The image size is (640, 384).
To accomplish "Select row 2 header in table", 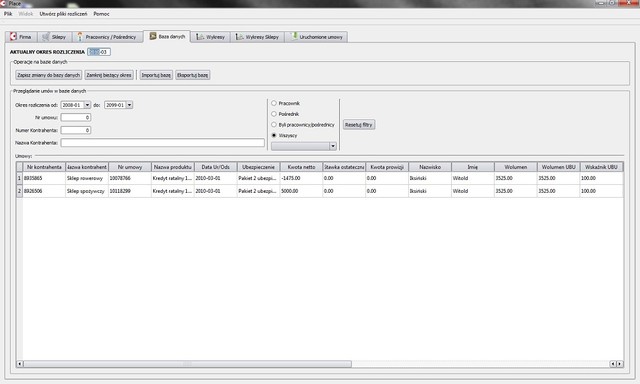I will (x=19, y=191).
